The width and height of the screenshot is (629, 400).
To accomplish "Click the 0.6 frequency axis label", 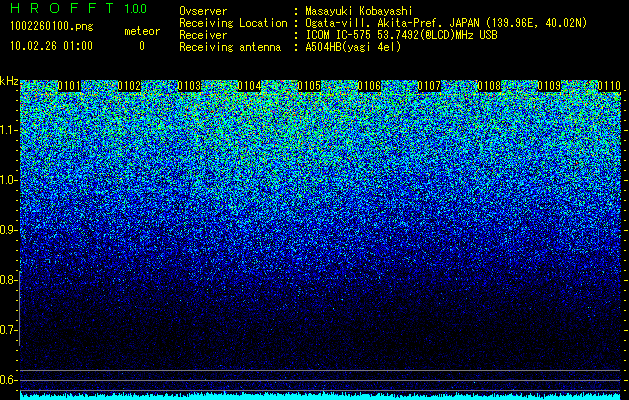I will coord(8,380).
